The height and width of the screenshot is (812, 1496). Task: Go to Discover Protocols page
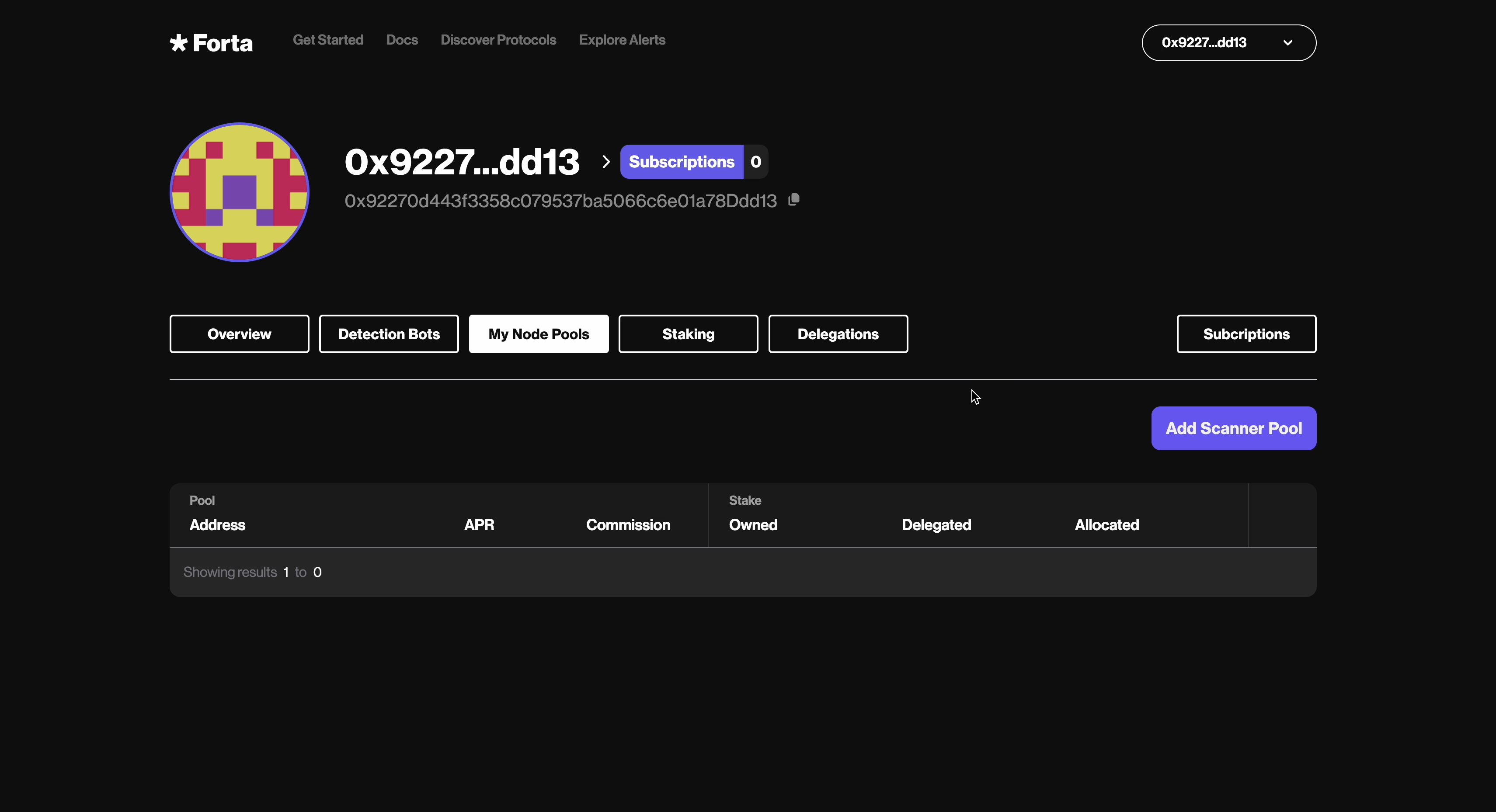point(498,40)
